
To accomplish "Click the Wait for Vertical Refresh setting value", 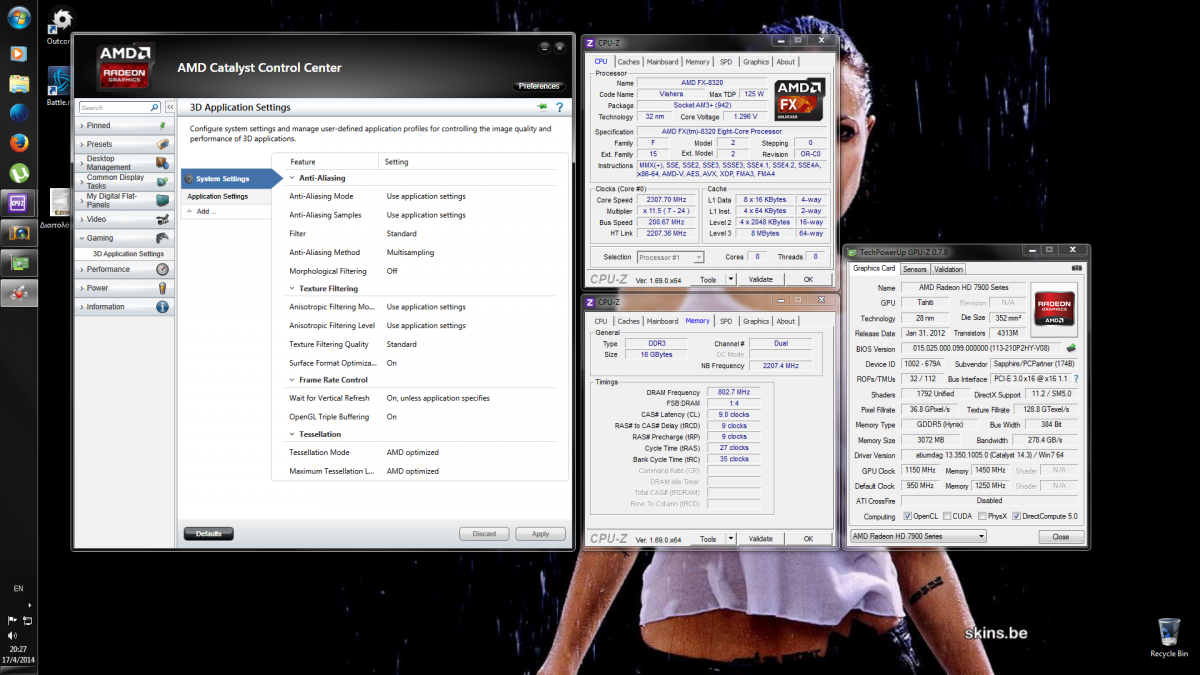I will 438,398.
